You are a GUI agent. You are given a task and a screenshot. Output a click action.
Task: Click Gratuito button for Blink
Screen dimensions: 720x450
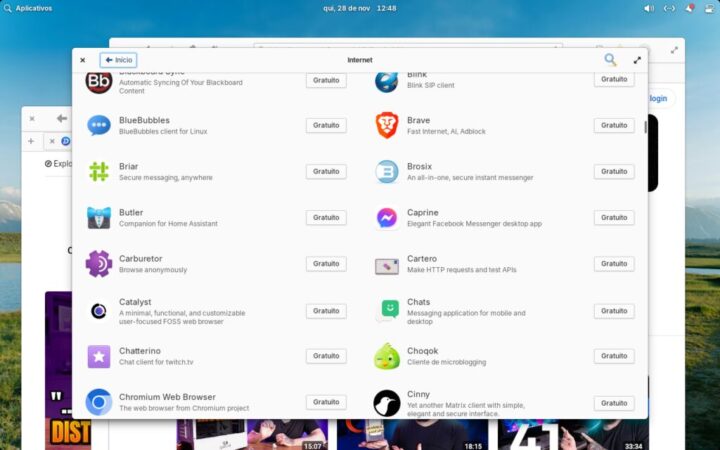tap(614, 79)
